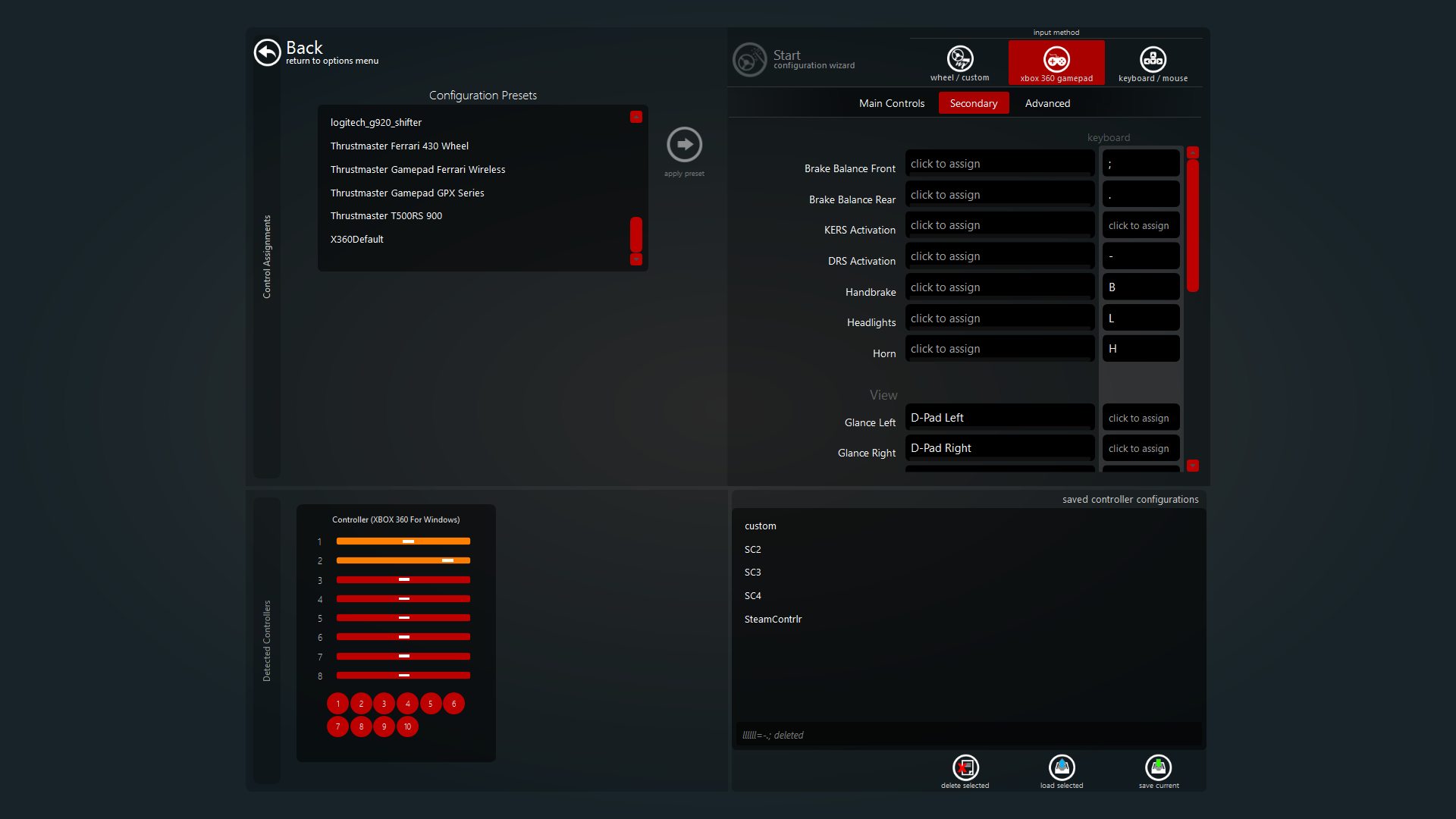
Task: Click the load selected icon
Action: (1061, 767)
